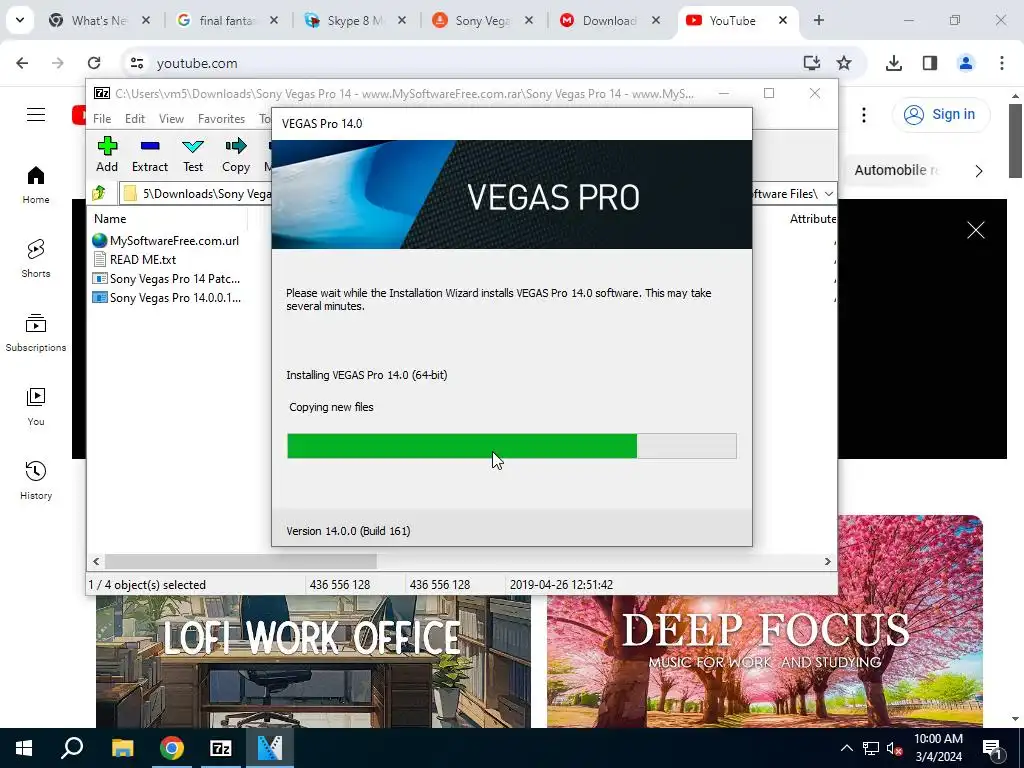The width and height of the screenshot is (1024, 768).
Task: Open Chrome three-dot menu
Action: click(x=1001, y=63)
